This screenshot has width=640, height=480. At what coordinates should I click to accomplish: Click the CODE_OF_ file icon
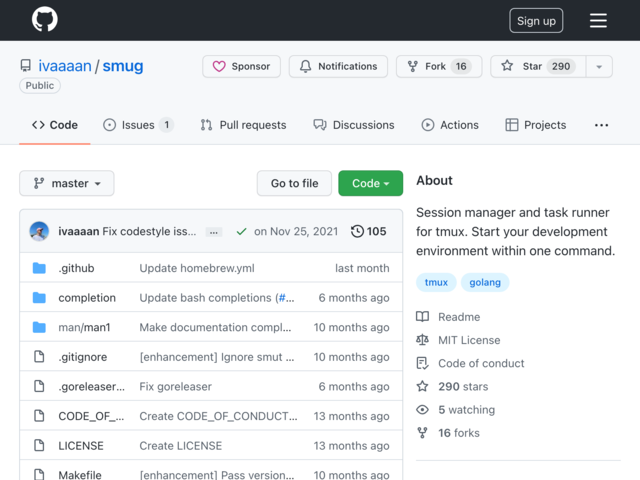pyautogui.click(x=39, y=416)
